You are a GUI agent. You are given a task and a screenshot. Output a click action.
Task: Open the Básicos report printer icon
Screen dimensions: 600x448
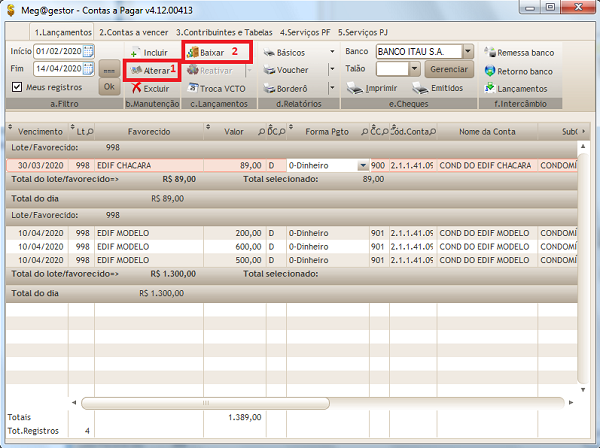[x=269, y=53]
